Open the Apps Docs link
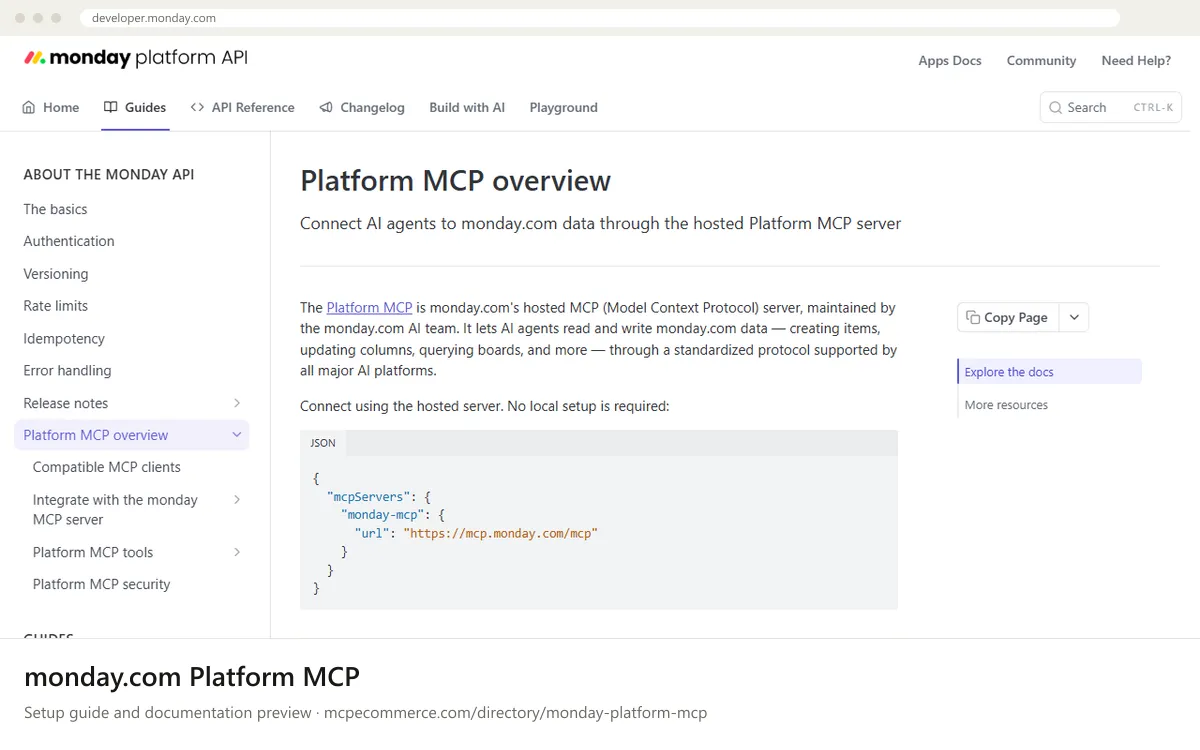 pyautogui.click(x=950, y=61)
